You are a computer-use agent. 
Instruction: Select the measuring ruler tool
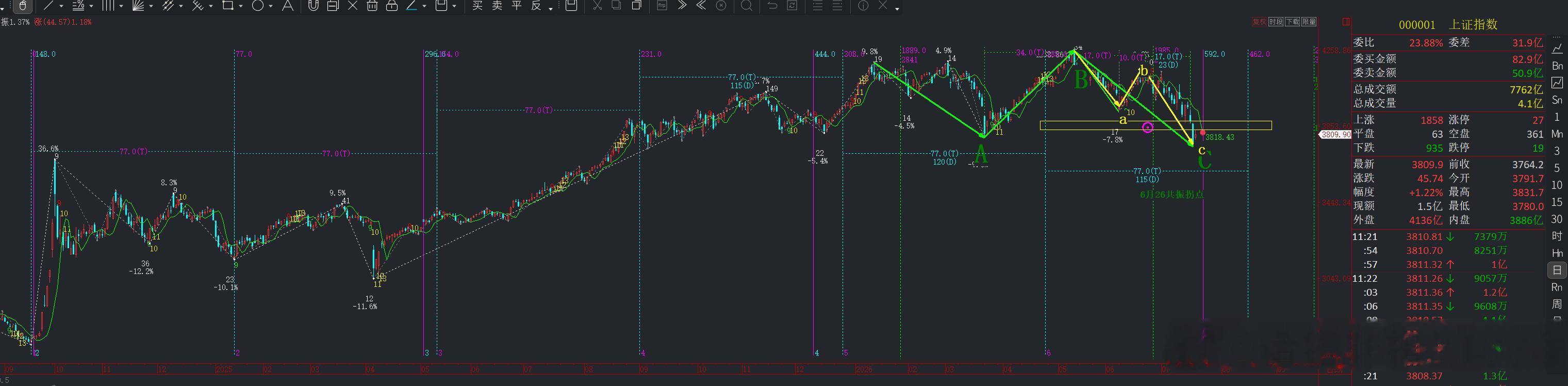pyautogui.click(x=198, y=6)
